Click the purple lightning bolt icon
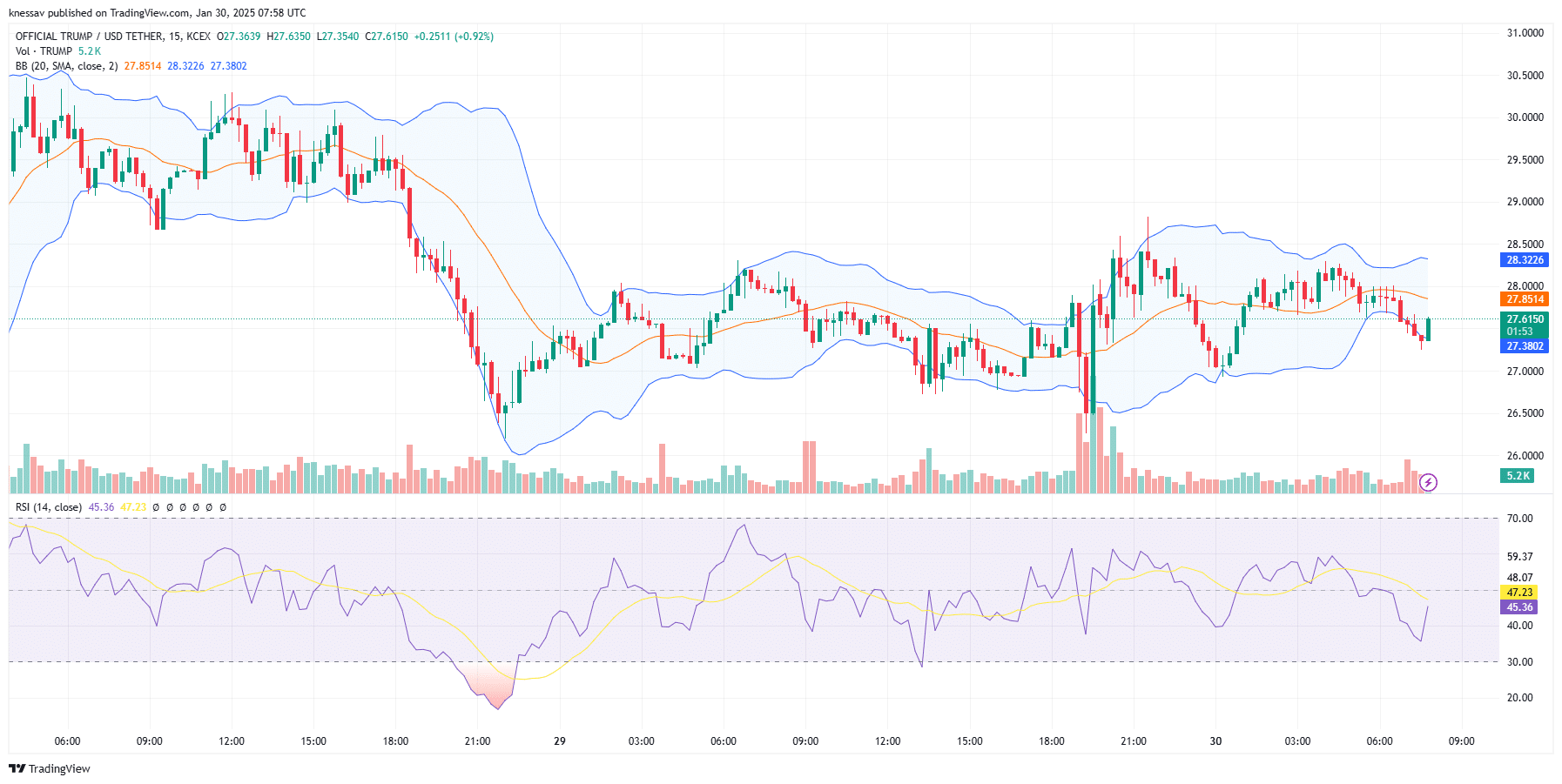Viewport: 1562px width, 784px height. click(1428, 482)
